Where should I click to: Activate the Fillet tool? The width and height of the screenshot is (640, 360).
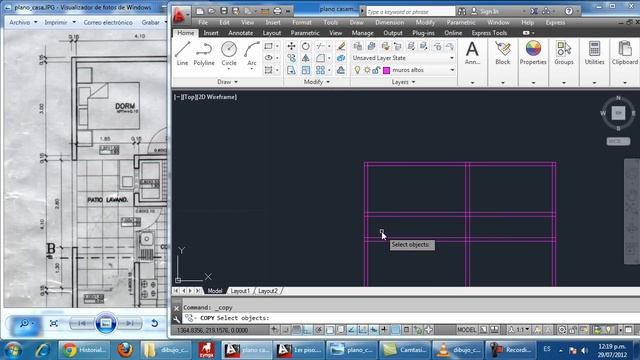(320, 58)
